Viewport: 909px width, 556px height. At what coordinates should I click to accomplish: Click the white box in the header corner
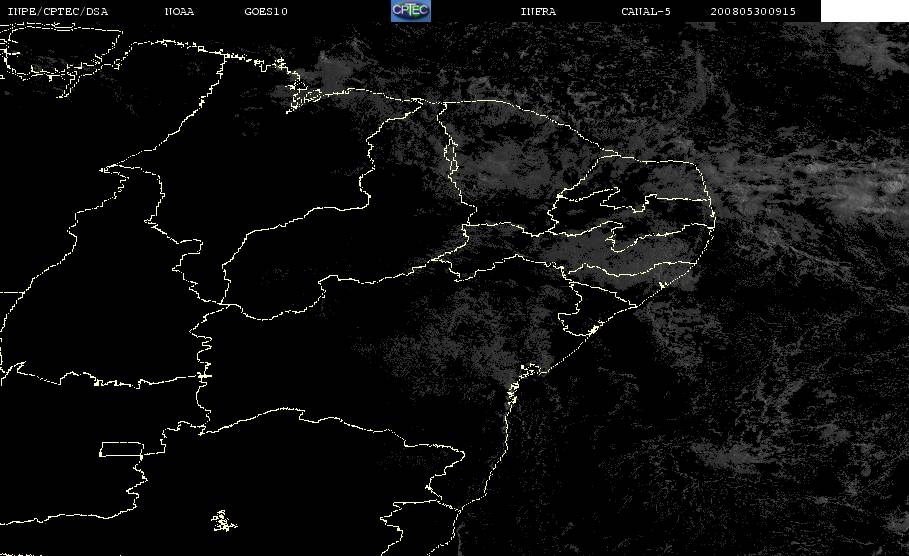tap(865, 11)
